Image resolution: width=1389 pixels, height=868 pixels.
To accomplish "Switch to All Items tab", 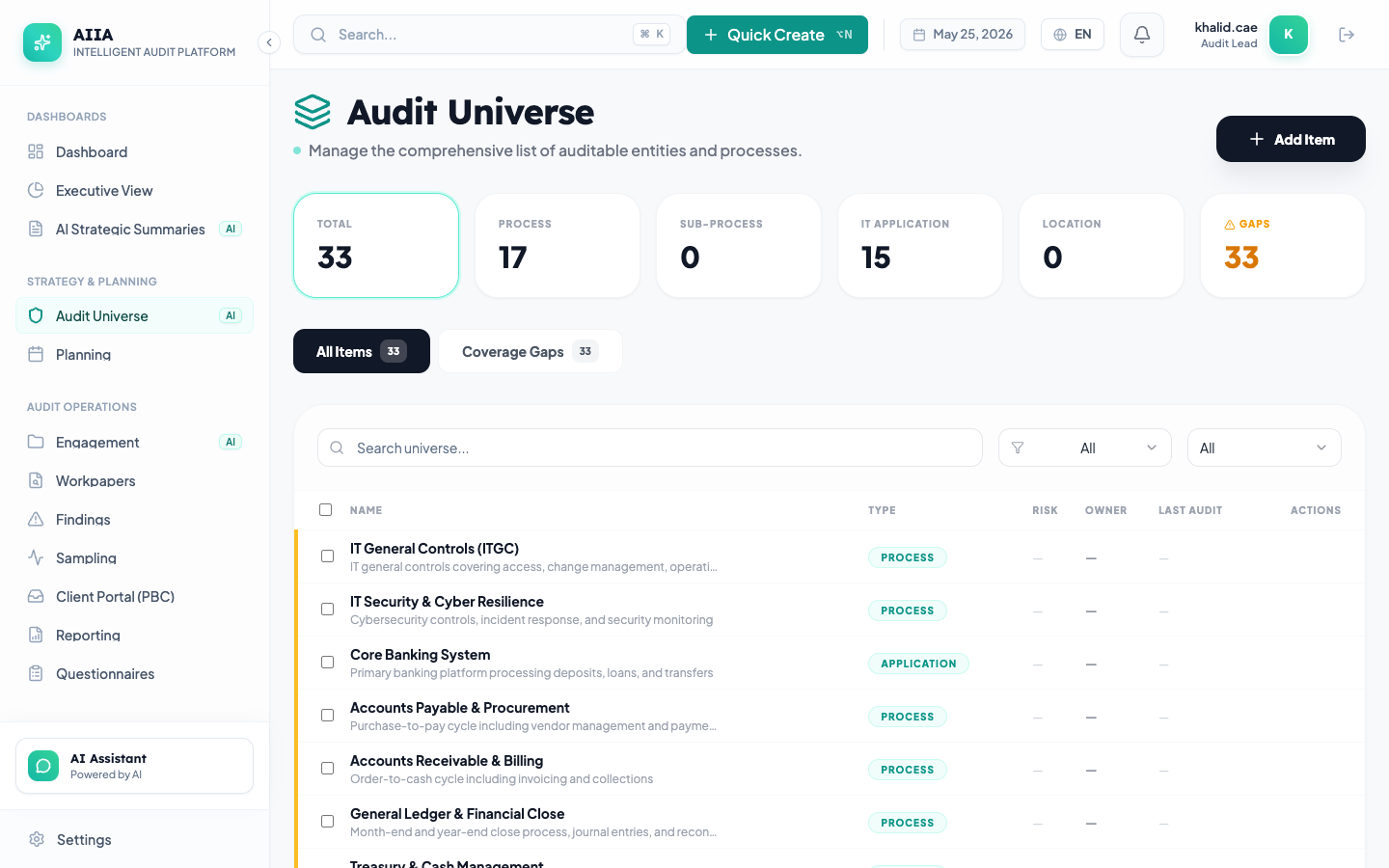I will [362, 351].
